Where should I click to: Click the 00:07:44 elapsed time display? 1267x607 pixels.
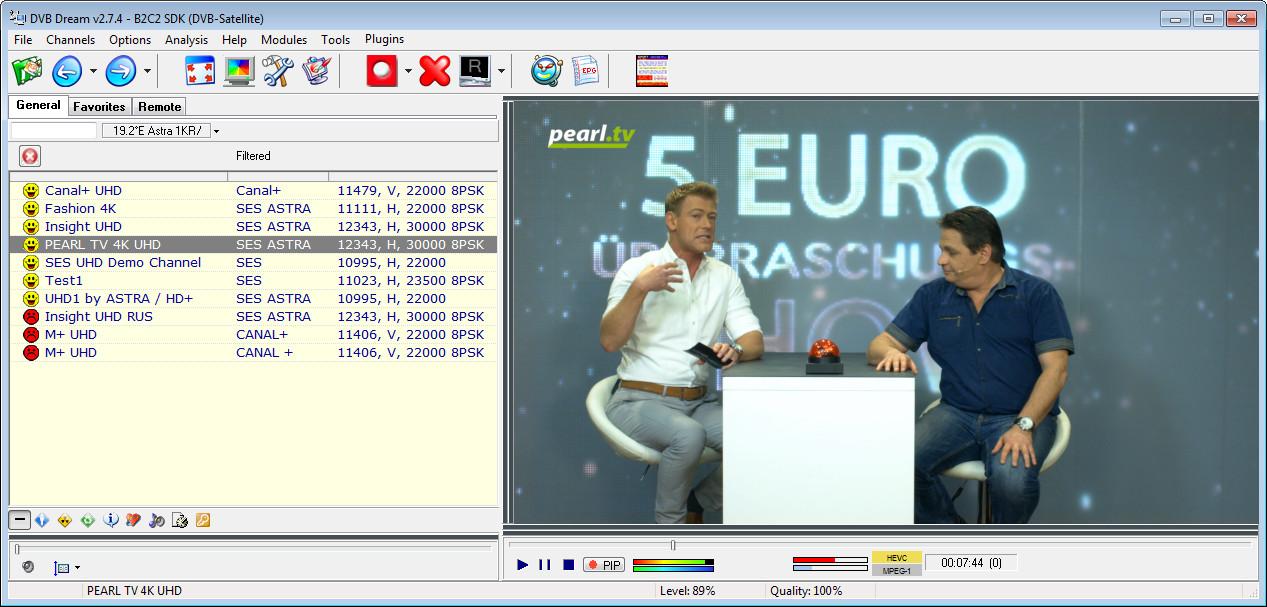971,563
